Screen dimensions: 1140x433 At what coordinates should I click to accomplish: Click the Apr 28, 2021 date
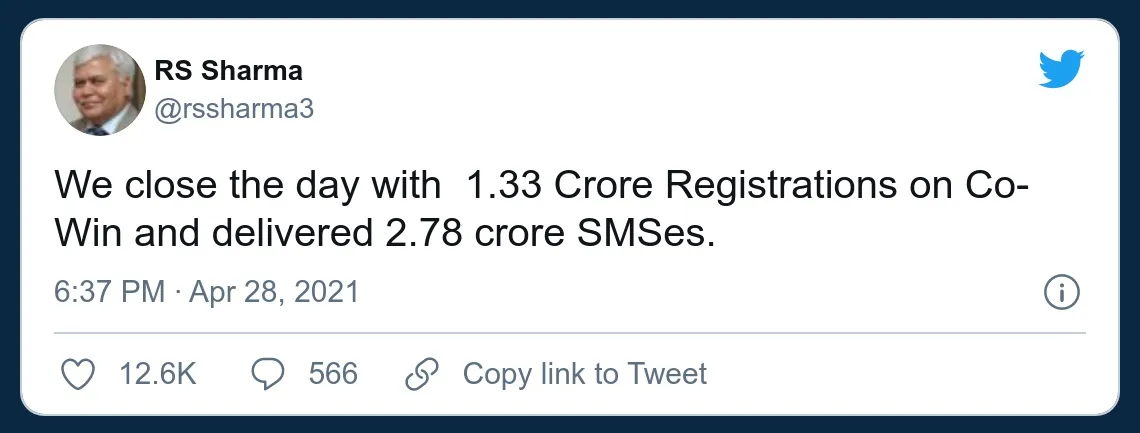[274, 292]
